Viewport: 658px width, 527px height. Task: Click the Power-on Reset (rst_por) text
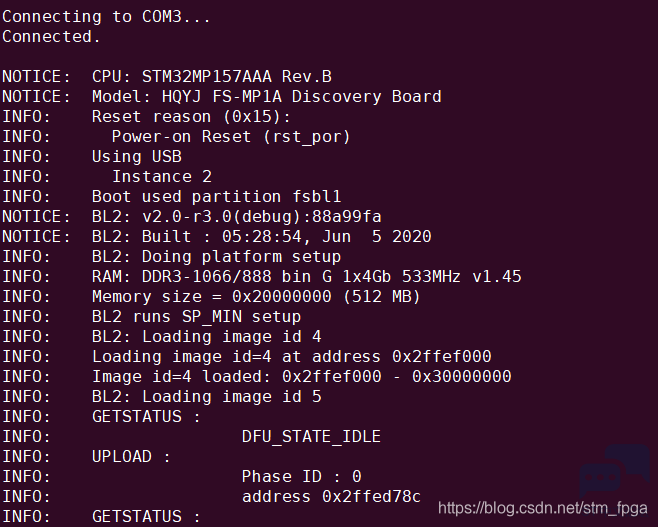click(x=231, y=137)
